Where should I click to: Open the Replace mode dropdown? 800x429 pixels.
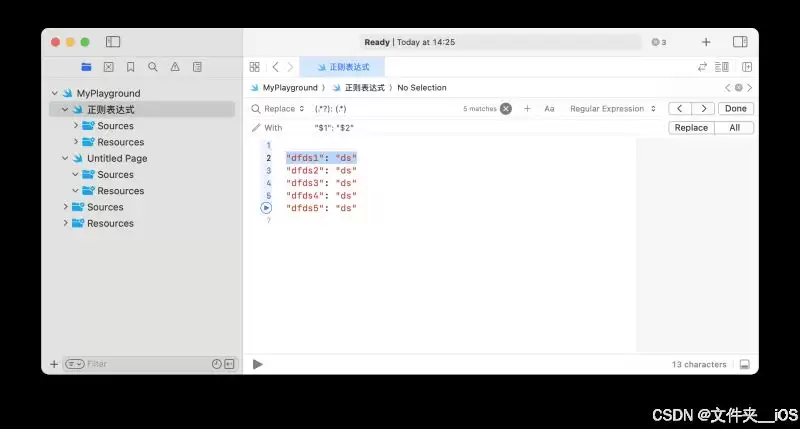[284, 109]
